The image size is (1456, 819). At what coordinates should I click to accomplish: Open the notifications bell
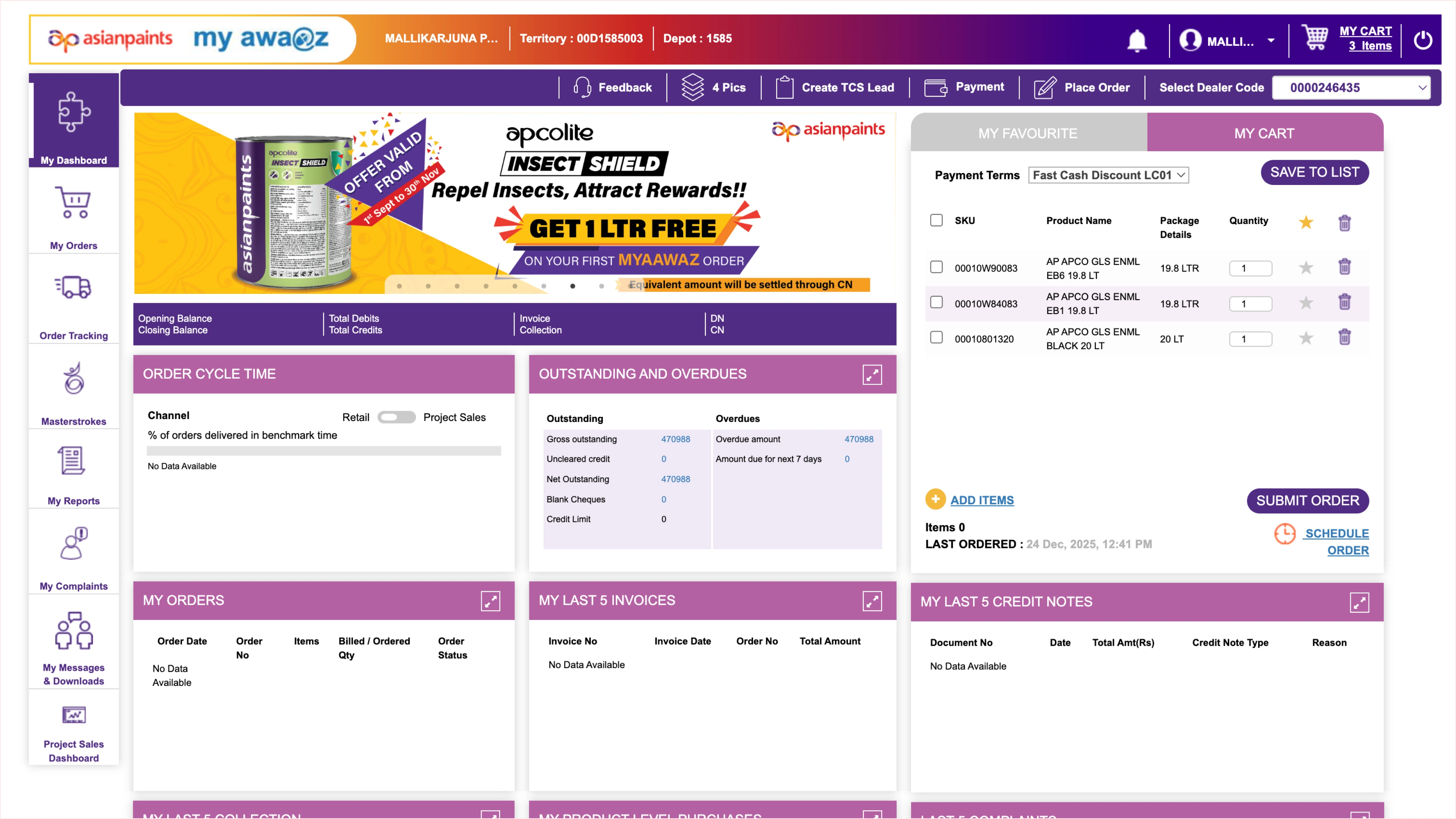pyautogui.click(x=1137, y=41)
